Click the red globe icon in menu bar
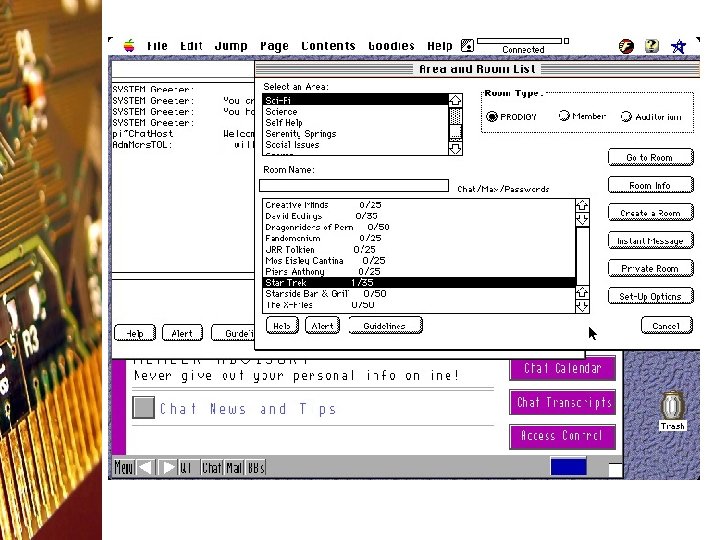720x540 pixels. click(x=626, y=46)
